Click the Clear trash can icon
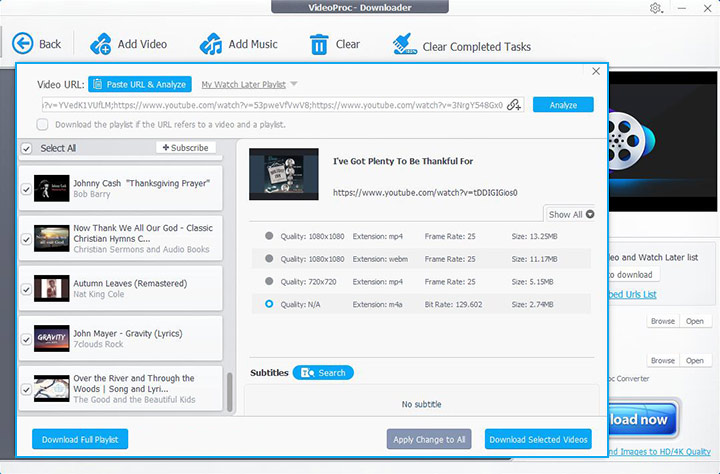Viewport: 720px width, 474px height. click(319, 45)
